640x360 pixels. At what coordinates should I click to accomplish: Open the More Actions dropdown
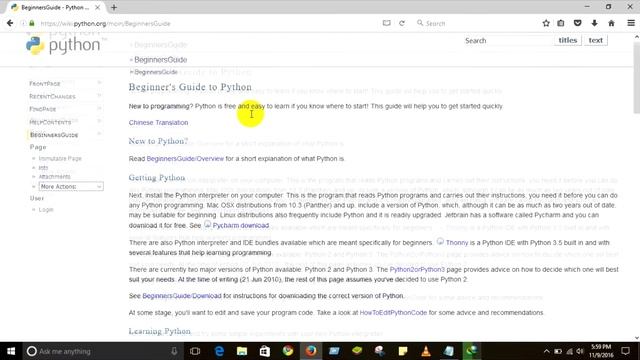click(71, 187)
